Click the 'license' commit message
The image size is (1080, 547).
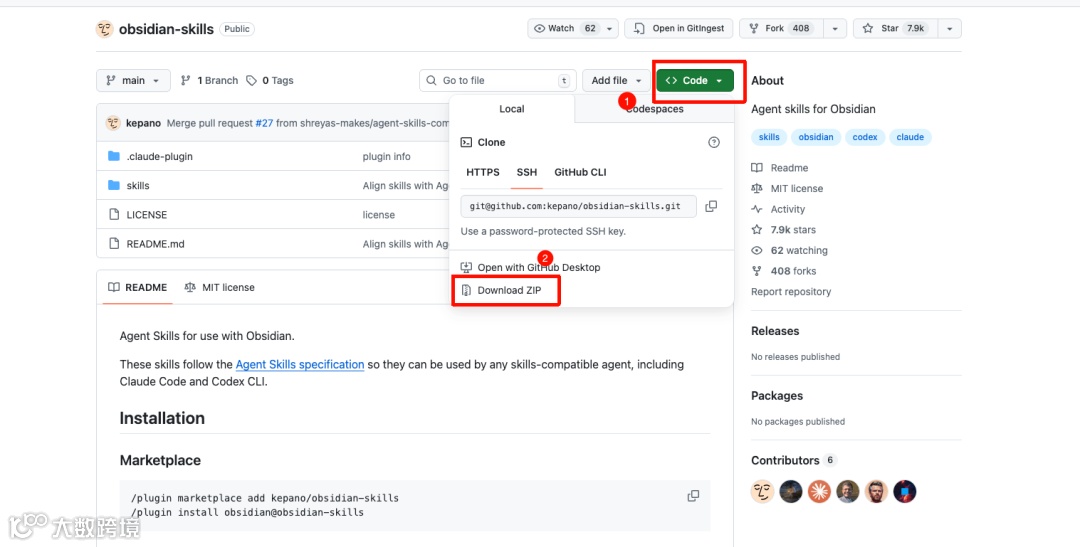click(x=379, y=215)
